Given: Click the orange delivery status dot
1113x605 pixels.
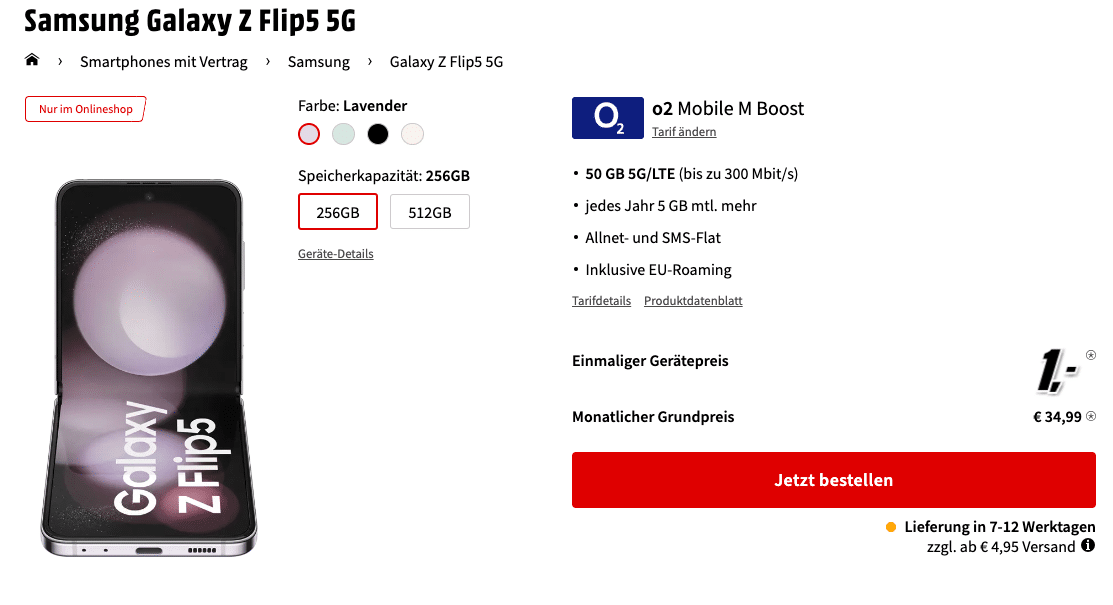Looking at the screenshot, I should point(891,527).
